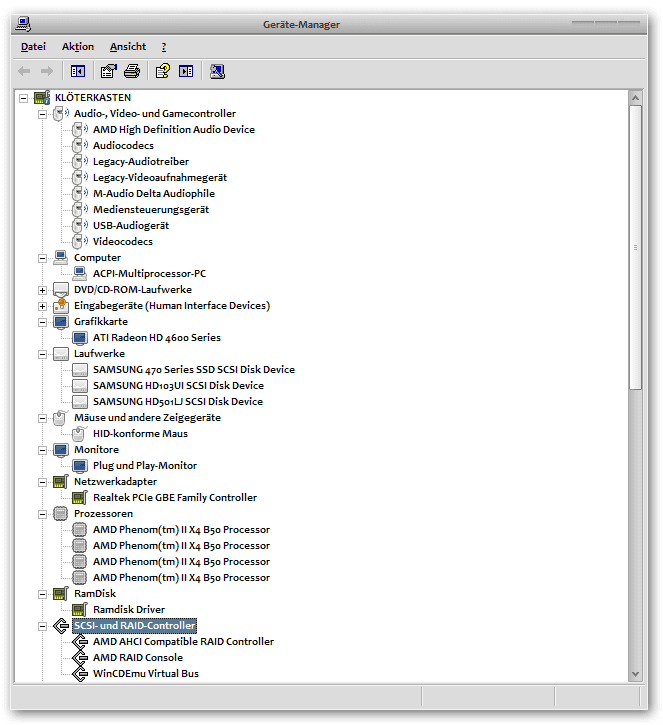The height and width of the screenshot is (725, 663).
Task: Click the Realtek PCIe GBE controller icon
Action: (80, 498)
